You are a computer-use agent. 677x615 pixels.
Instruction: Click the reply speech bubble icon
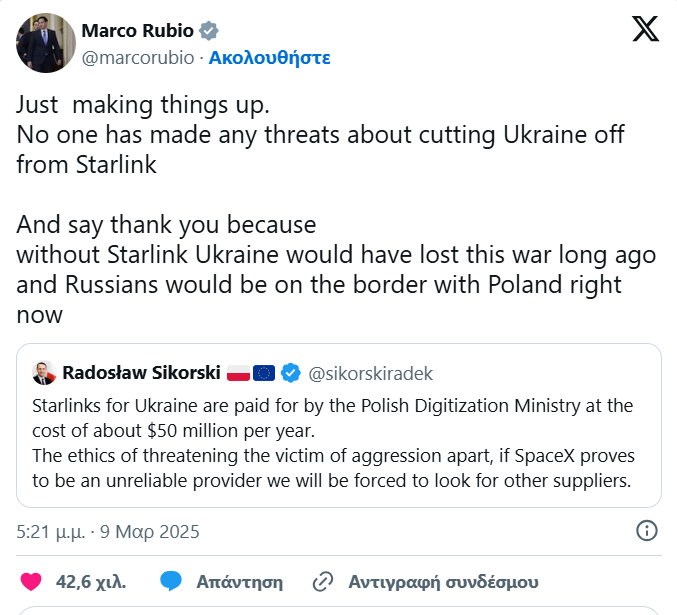pos(171,581)
